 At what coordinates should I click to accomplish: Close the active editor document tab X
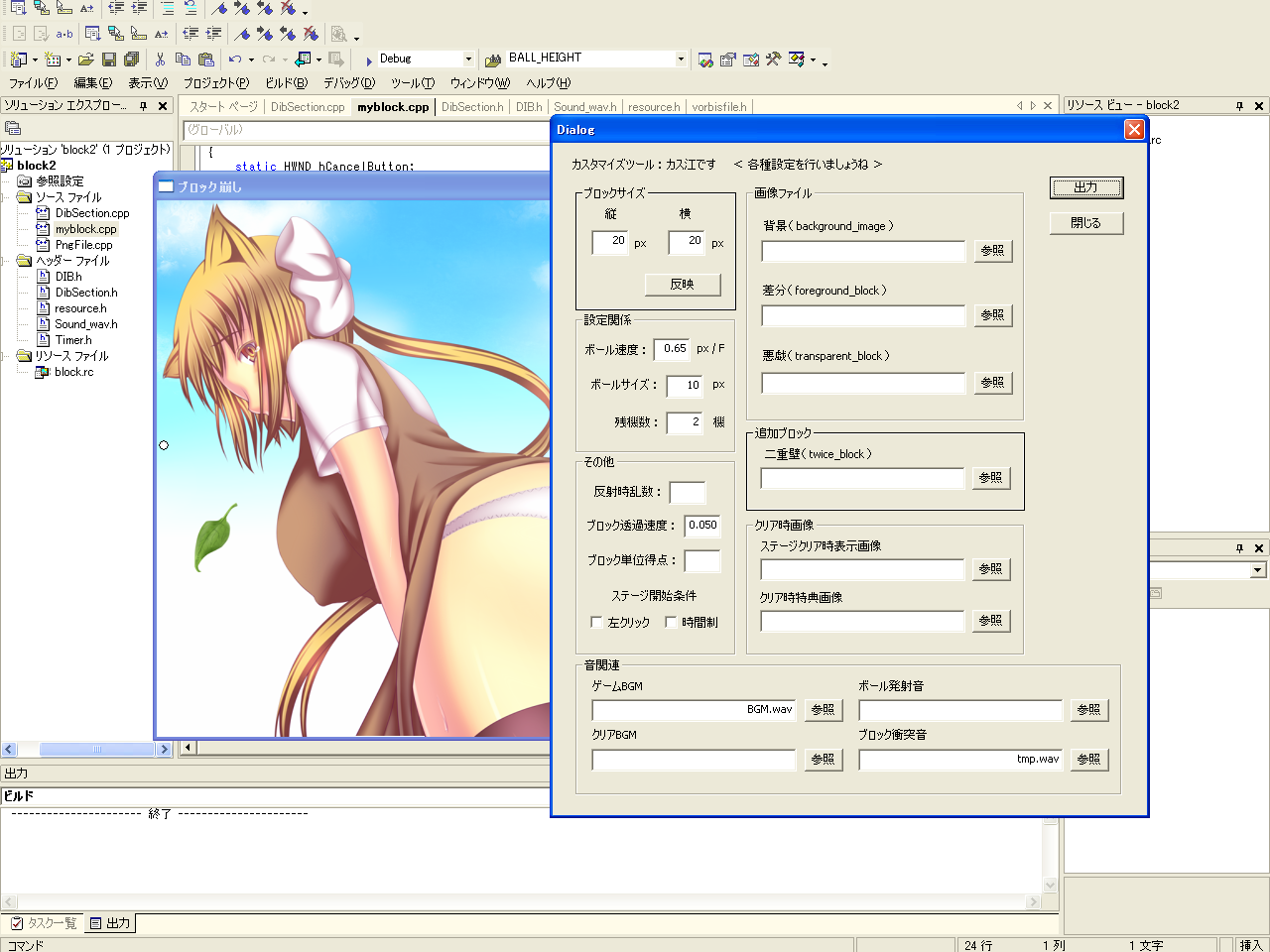[1048, 105]
